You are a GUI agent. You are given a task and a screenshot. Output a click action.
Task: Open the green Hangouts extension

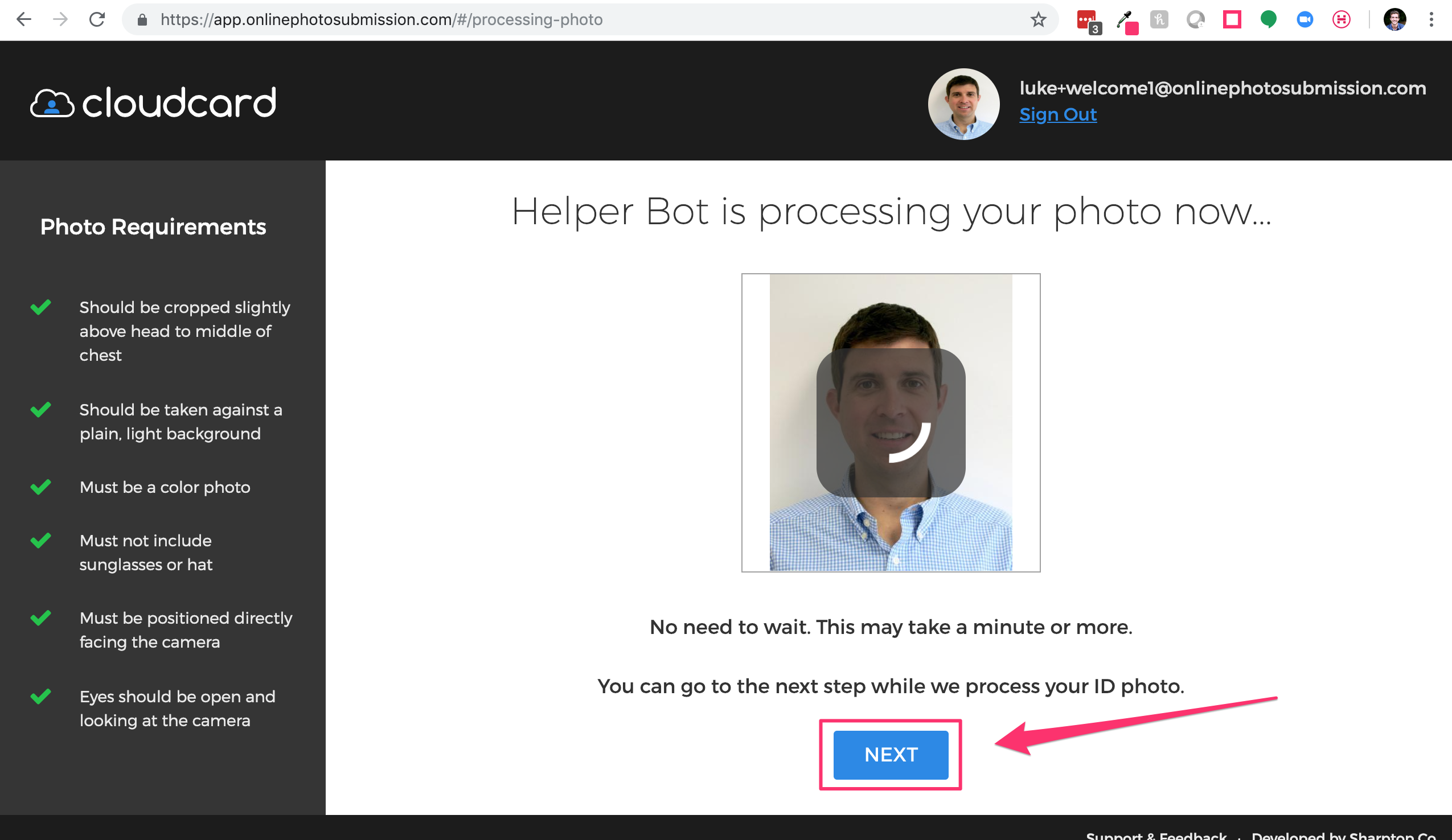pos(1268,20)
